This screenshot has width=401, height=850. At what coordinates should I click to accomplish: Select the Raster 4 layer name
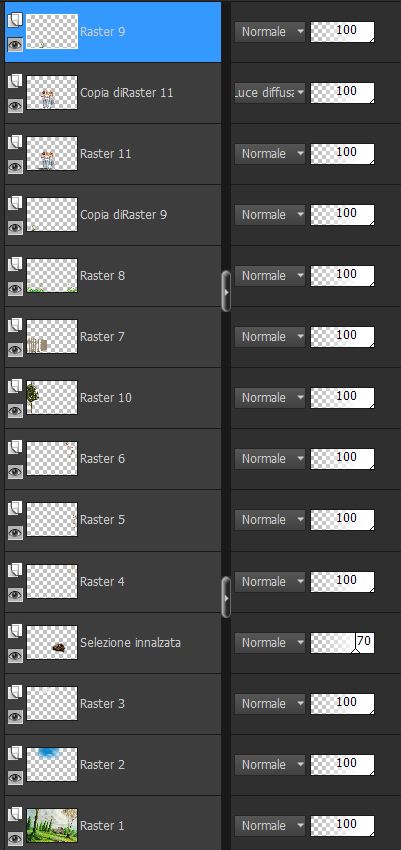[102, 582]
